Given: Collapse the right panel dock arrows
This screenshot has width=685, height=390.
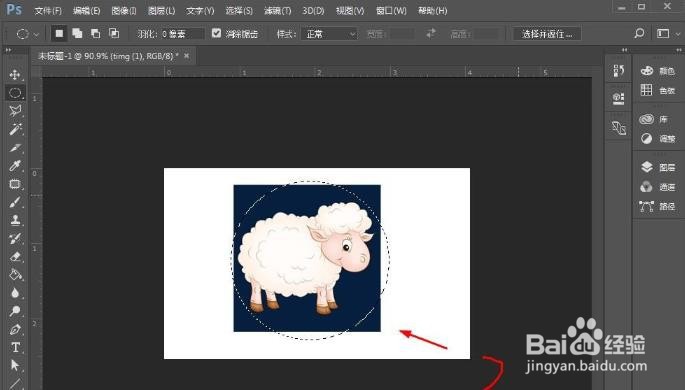Looking at the screenshot, I should (679, 50).
